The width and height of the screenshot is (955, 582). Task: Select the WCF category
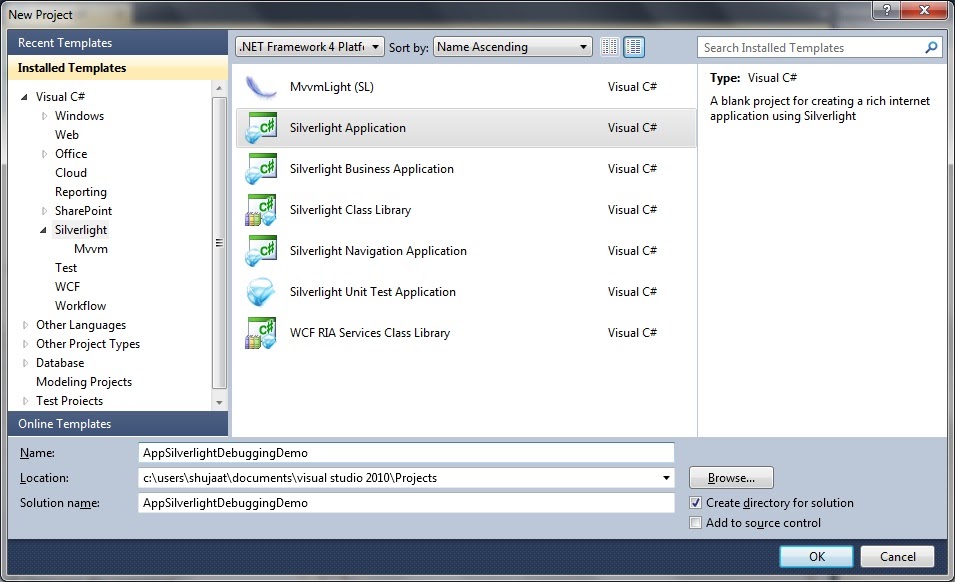click(x=67, y=287)
